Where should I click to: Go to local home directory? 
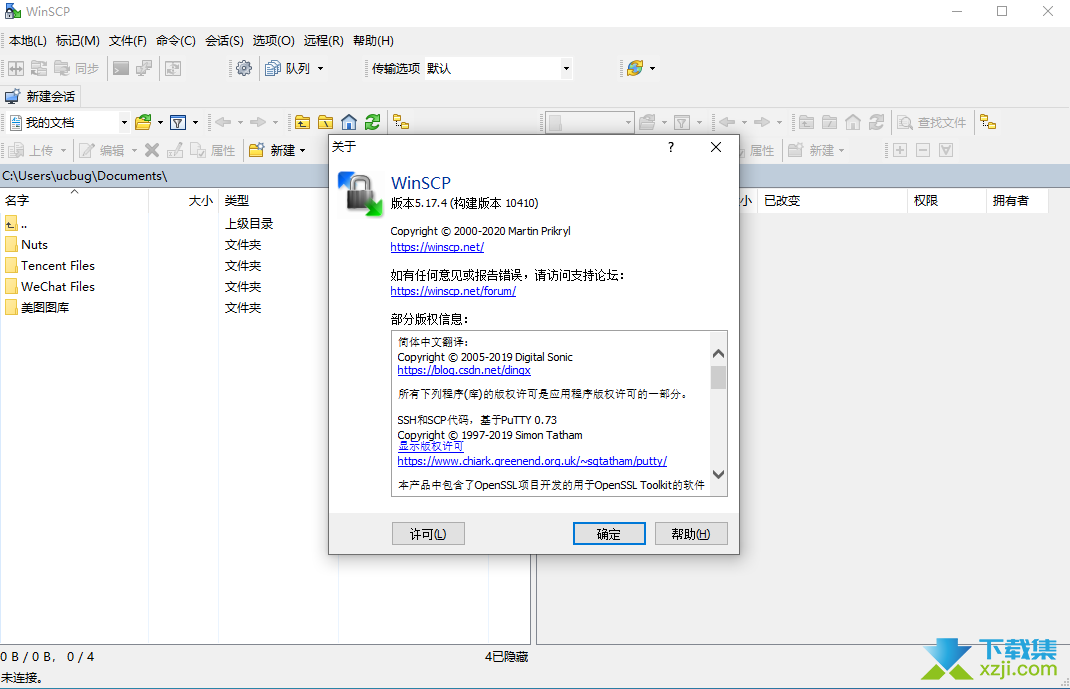[349, 123]
